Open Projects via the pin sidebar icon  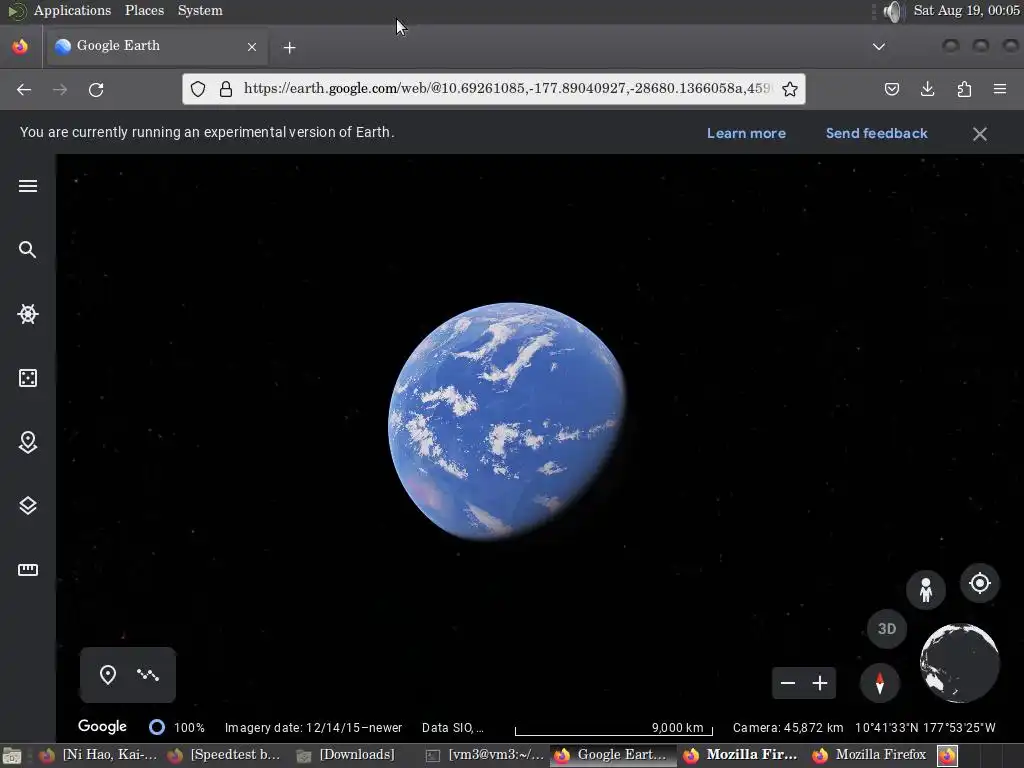[x=27, y=442]
